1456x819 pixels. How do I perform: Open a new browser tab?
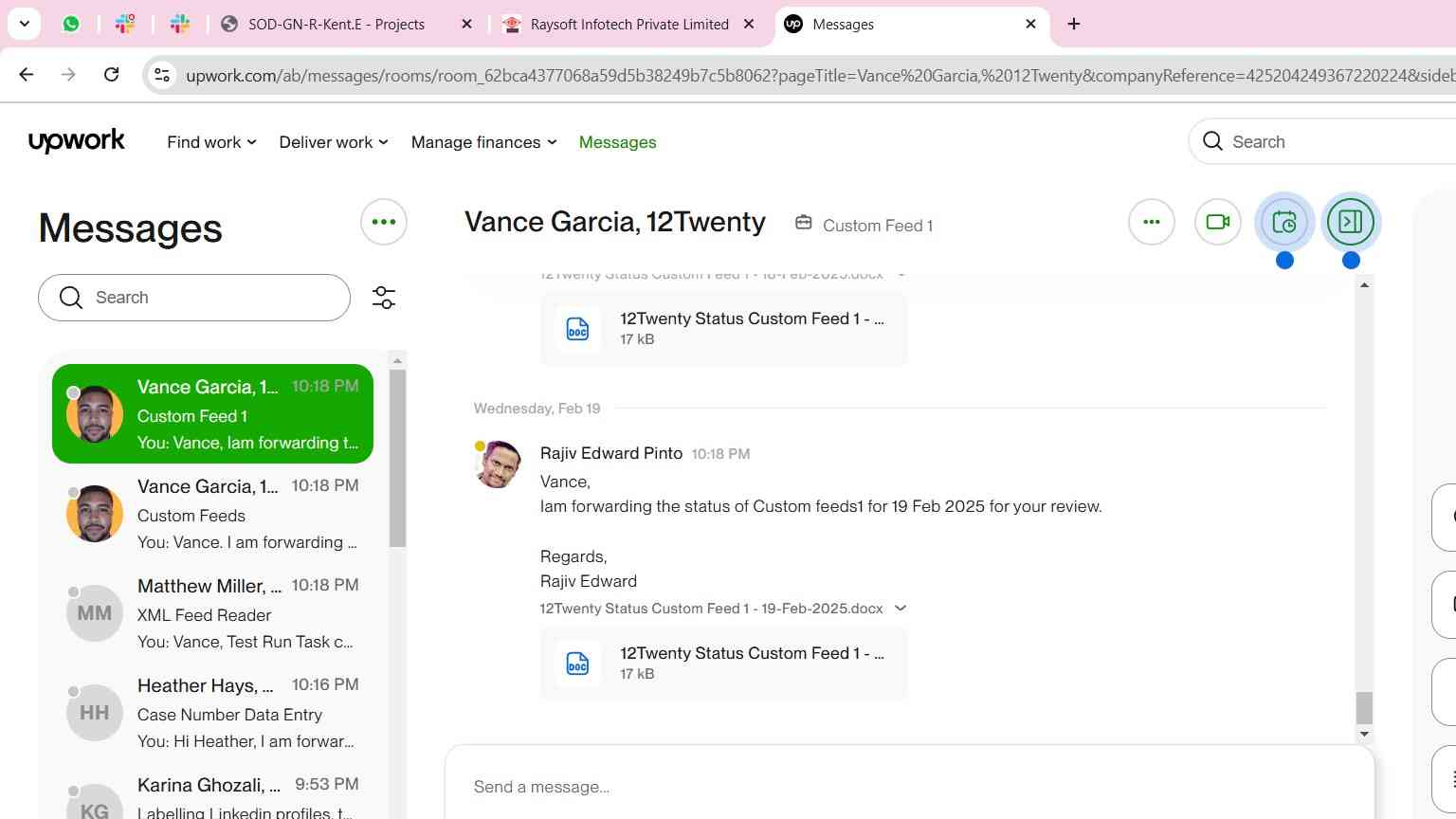click(1074, 24)
